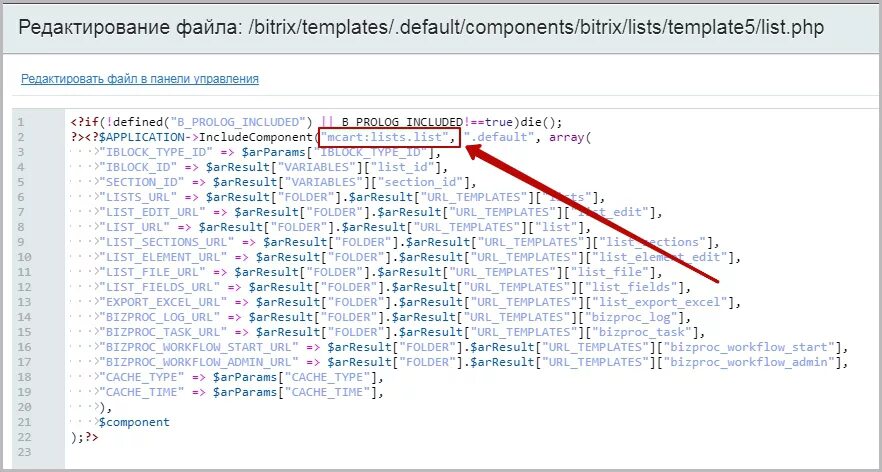882x472 pixels.
Task: Click the "BIZPROC_WORKFLOW_ADMIN_URL" key on line 17
Action: coord(198,362)
